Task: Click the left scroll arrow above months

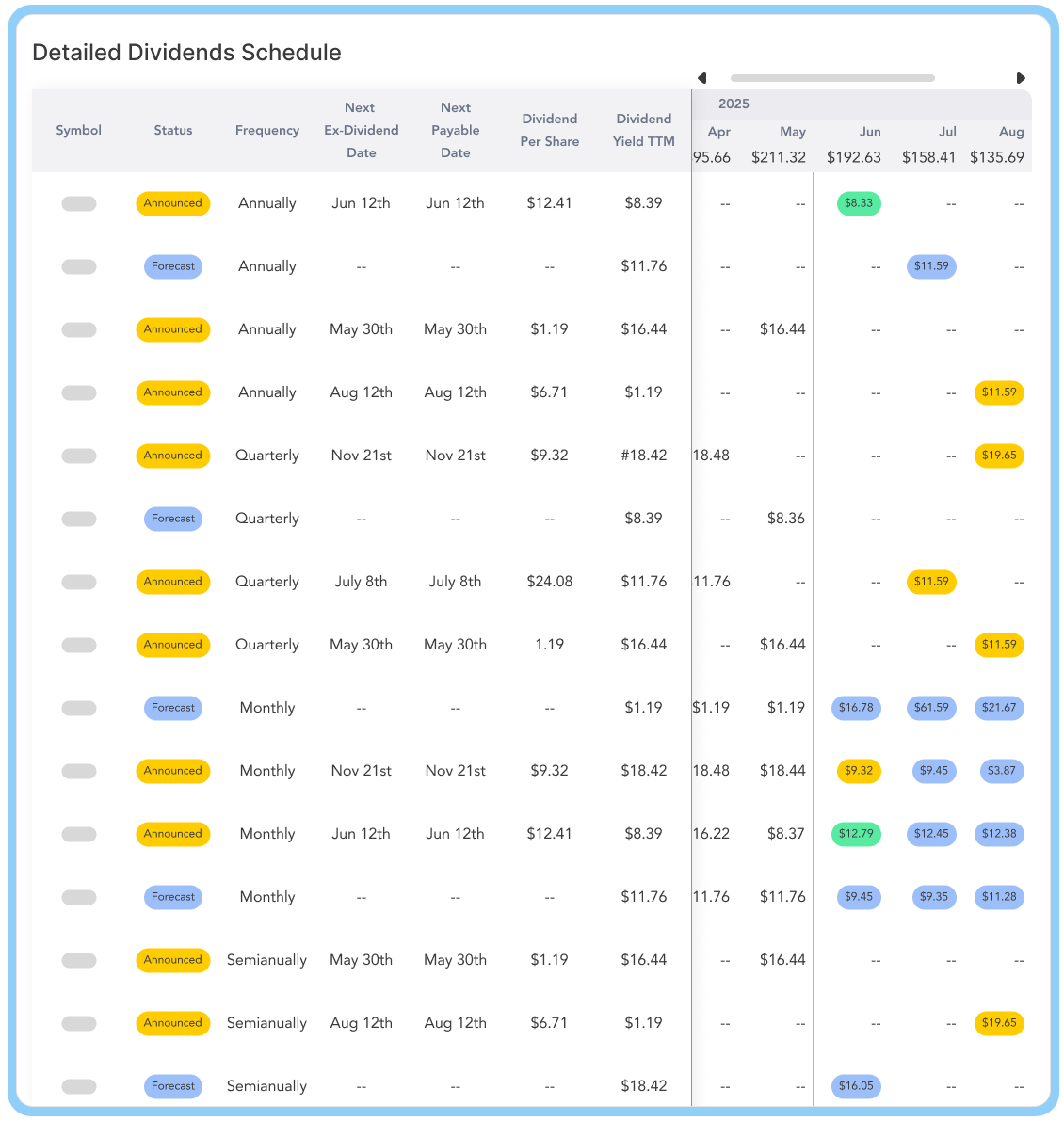Action: click(x=701, y=78)
